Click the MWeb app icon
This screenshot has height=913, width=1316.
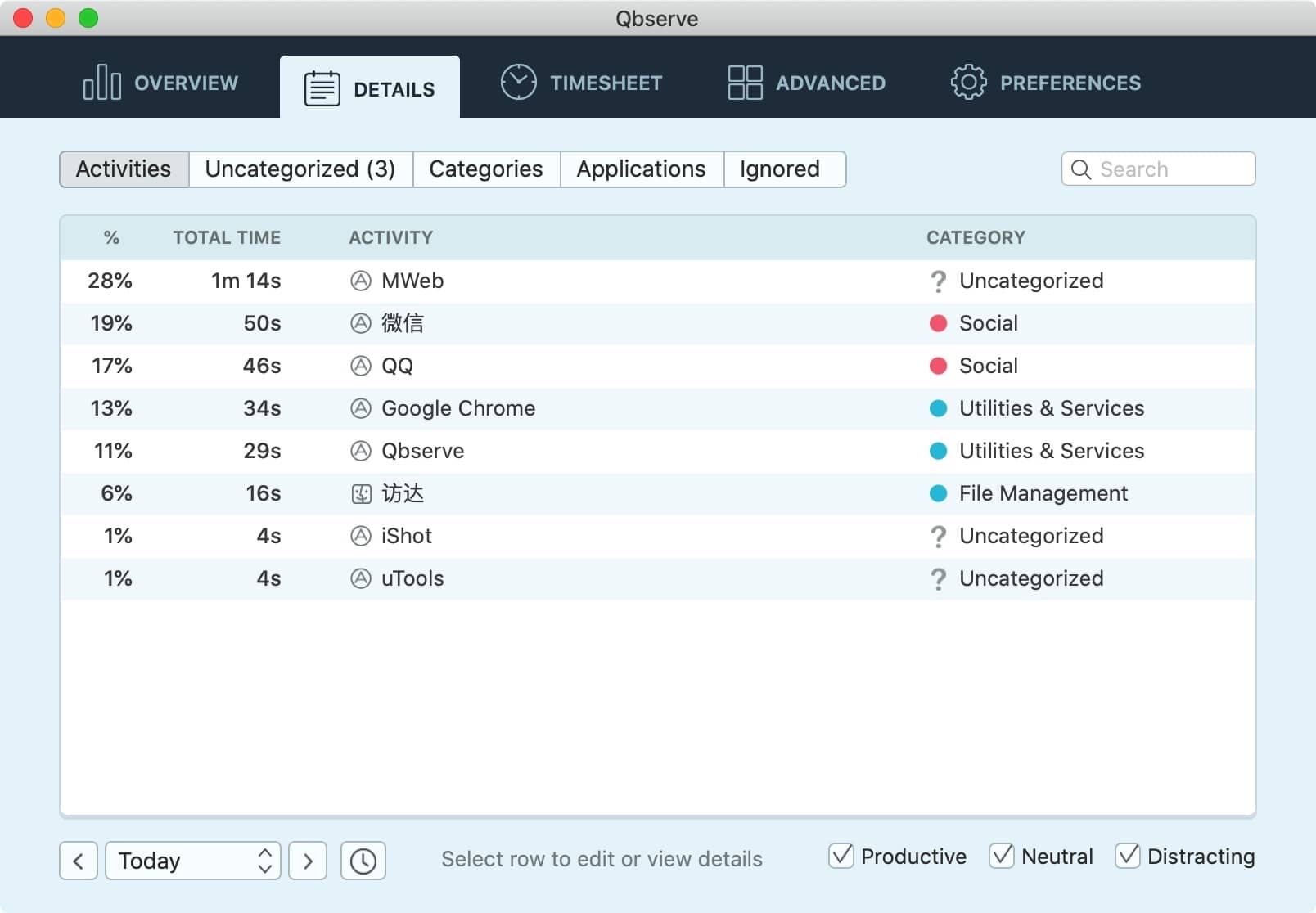point(361,281)
